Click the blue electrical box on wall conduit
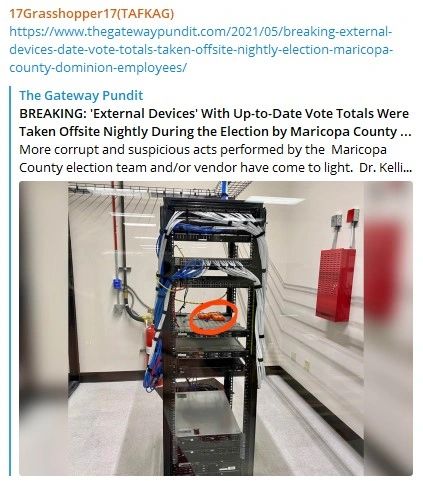The image size is (423, 481). click(117, 284)
